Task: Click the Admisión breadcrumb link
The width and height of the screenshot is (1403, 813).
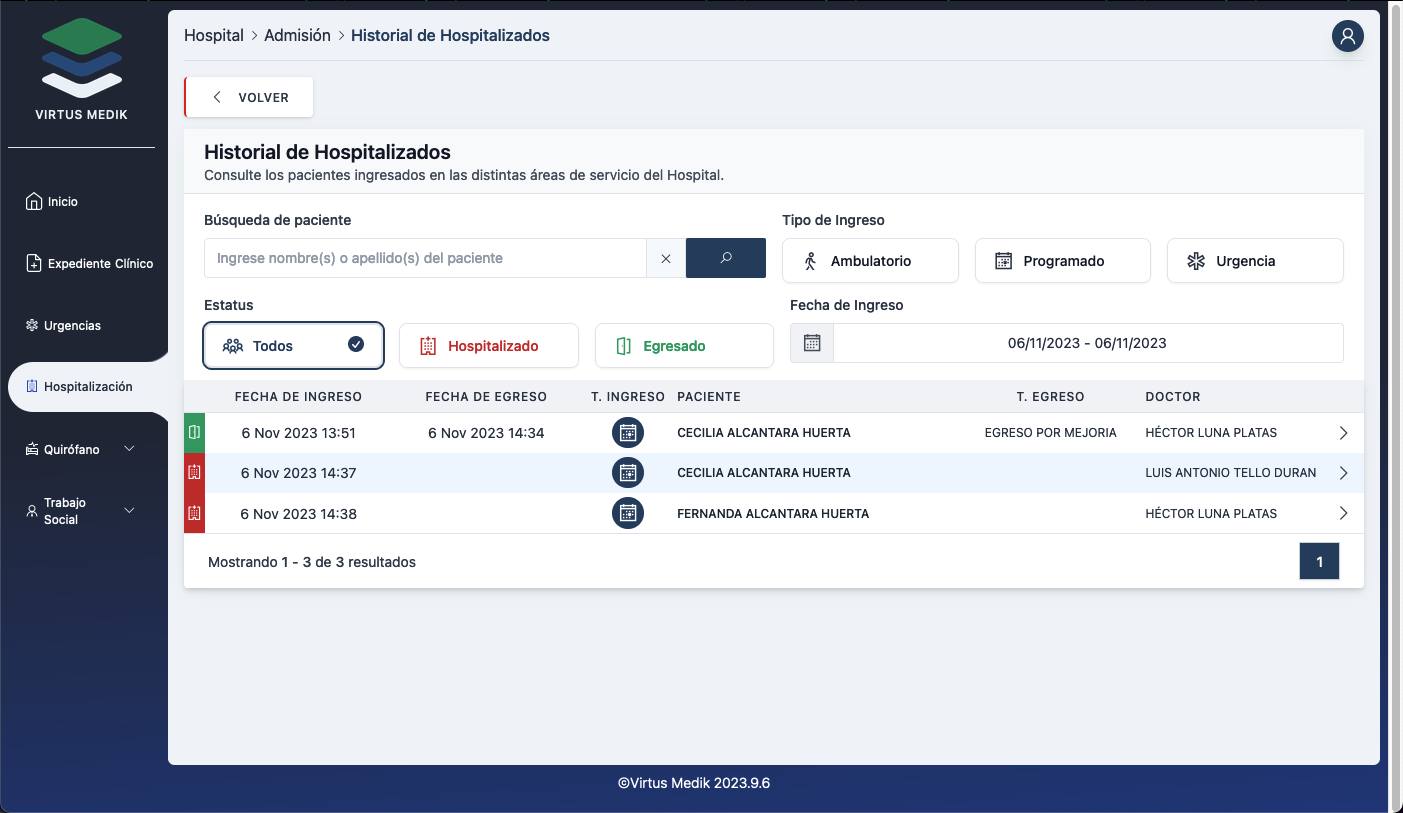Action: pyautogui.click(x=297, y=36)
